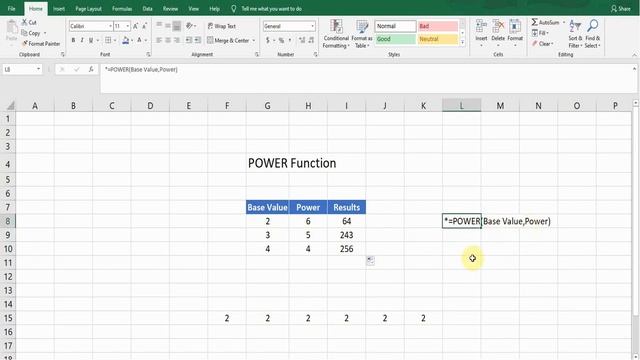
Task: Decrease decimal places
Action: (x=311, y=40)
